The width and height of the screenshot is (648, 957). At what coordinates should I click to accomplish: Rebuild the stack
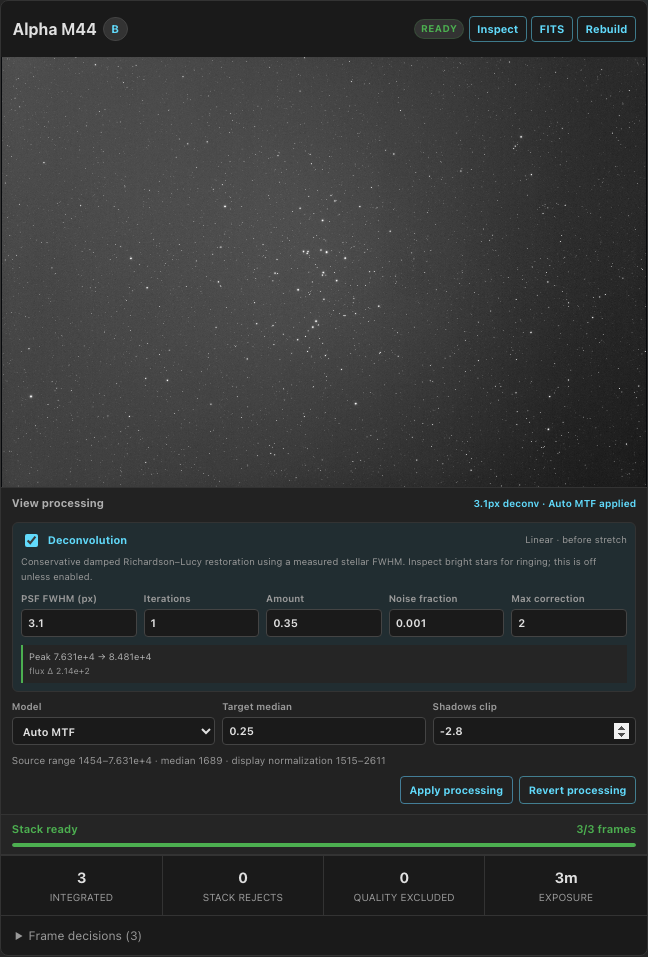[x=606, y=29]
